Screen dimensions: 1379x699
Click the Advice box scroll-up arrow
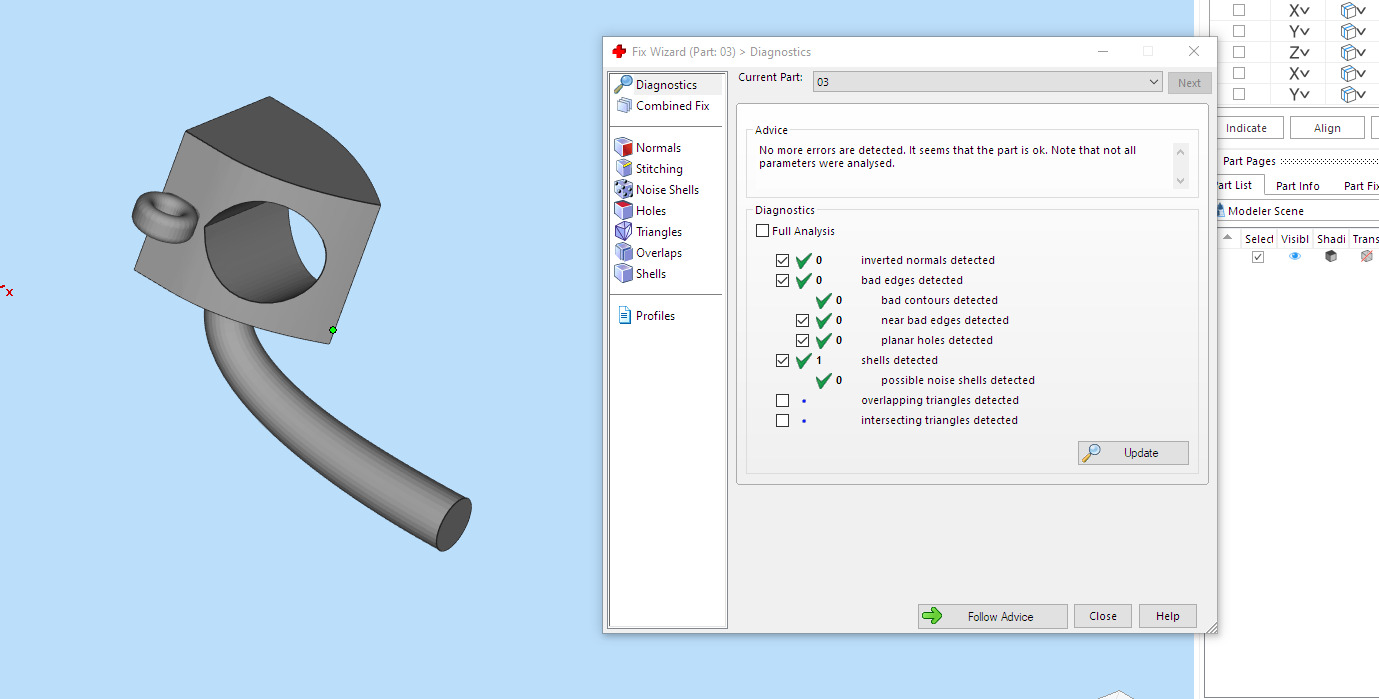(1181, 153)
